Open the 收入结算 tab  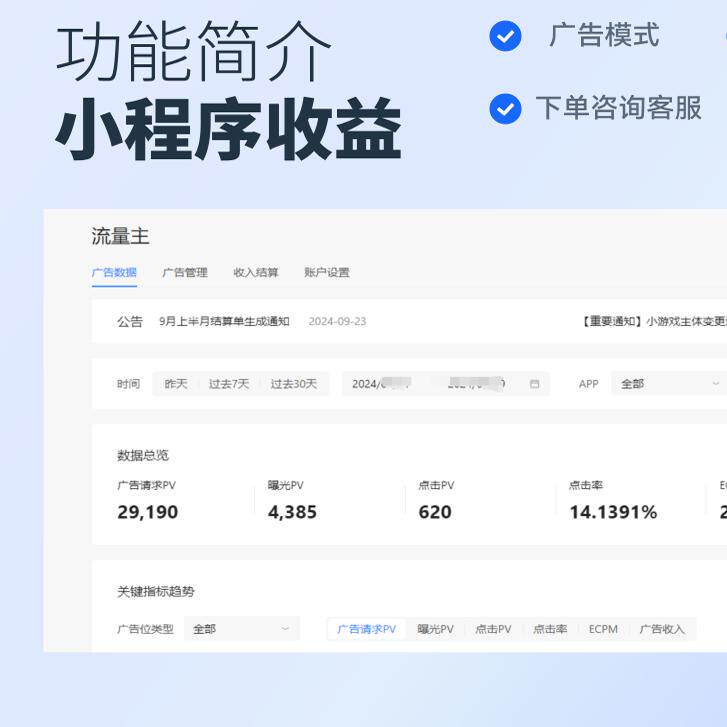click(x=256, y=273)
